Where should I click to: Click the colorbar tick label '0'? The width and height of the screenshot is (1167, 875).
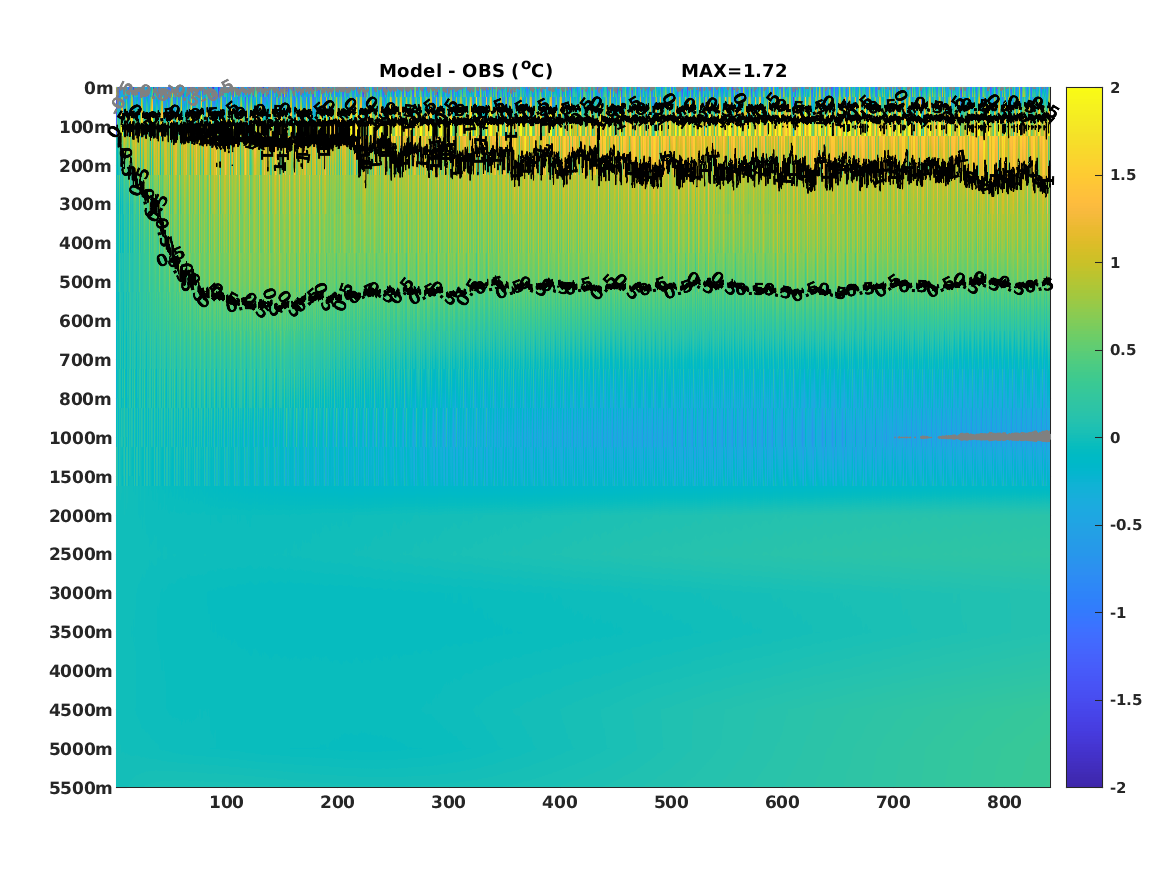1115,438
